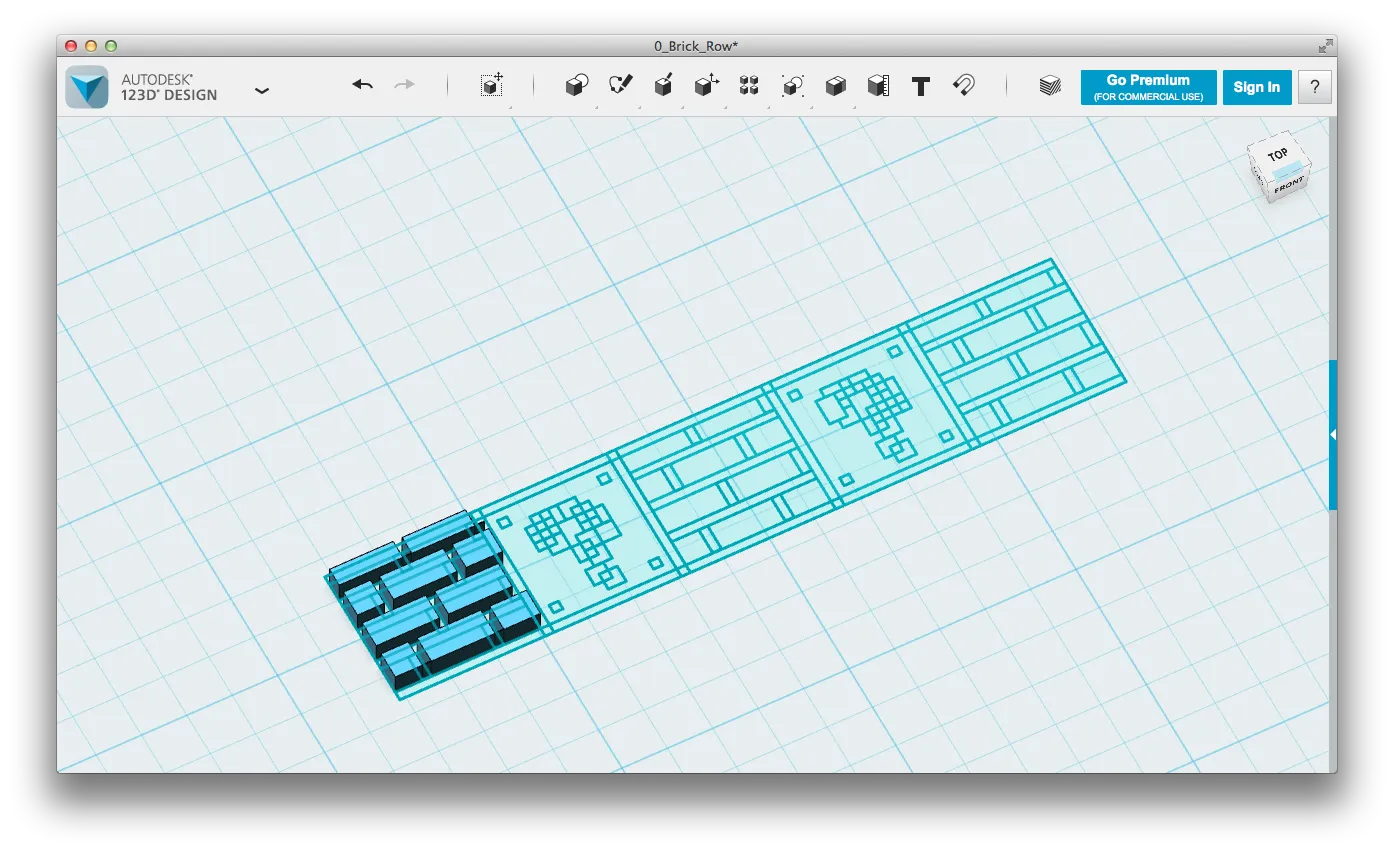The height and width of the screenshot is (852, 1394).
Task: Minimize the window with the yellow button
Action: 91,46
